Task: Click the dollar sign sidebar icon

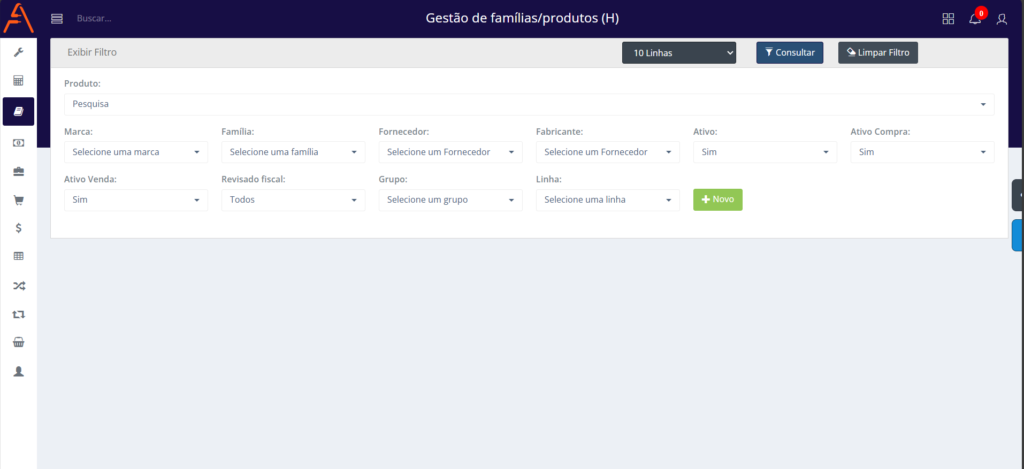Action: [x=18, y=228]
